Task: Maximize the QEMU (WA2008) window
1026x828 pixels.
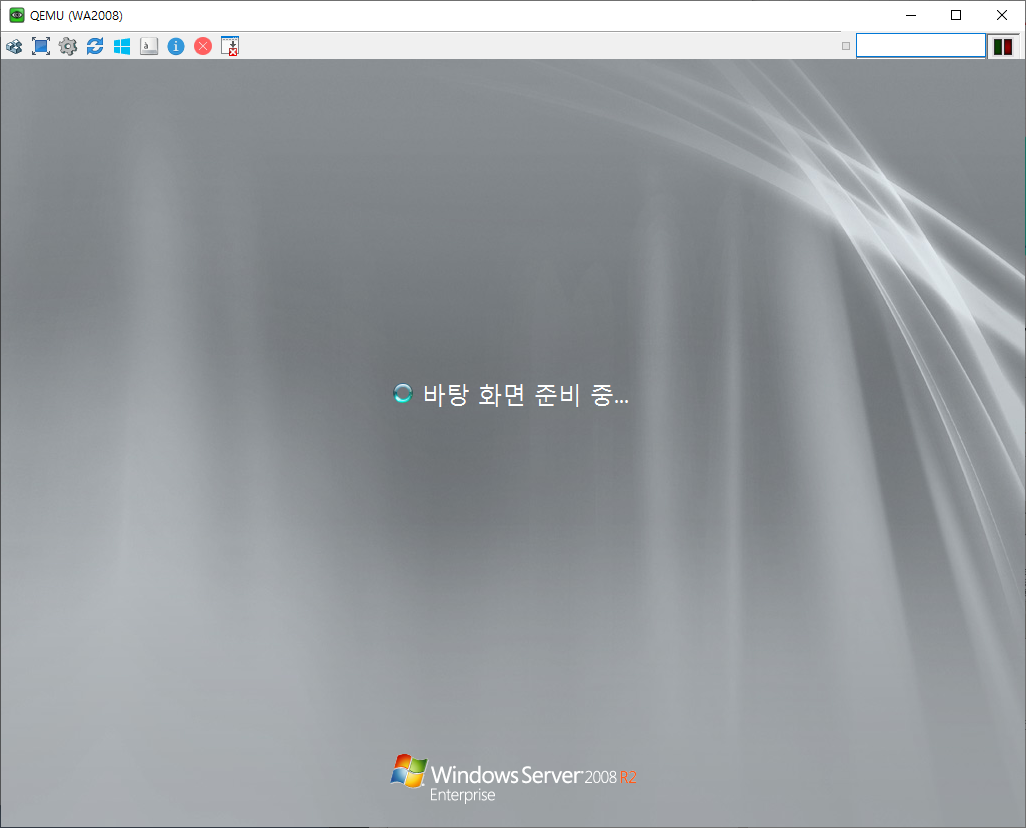Action: point(956,15)
